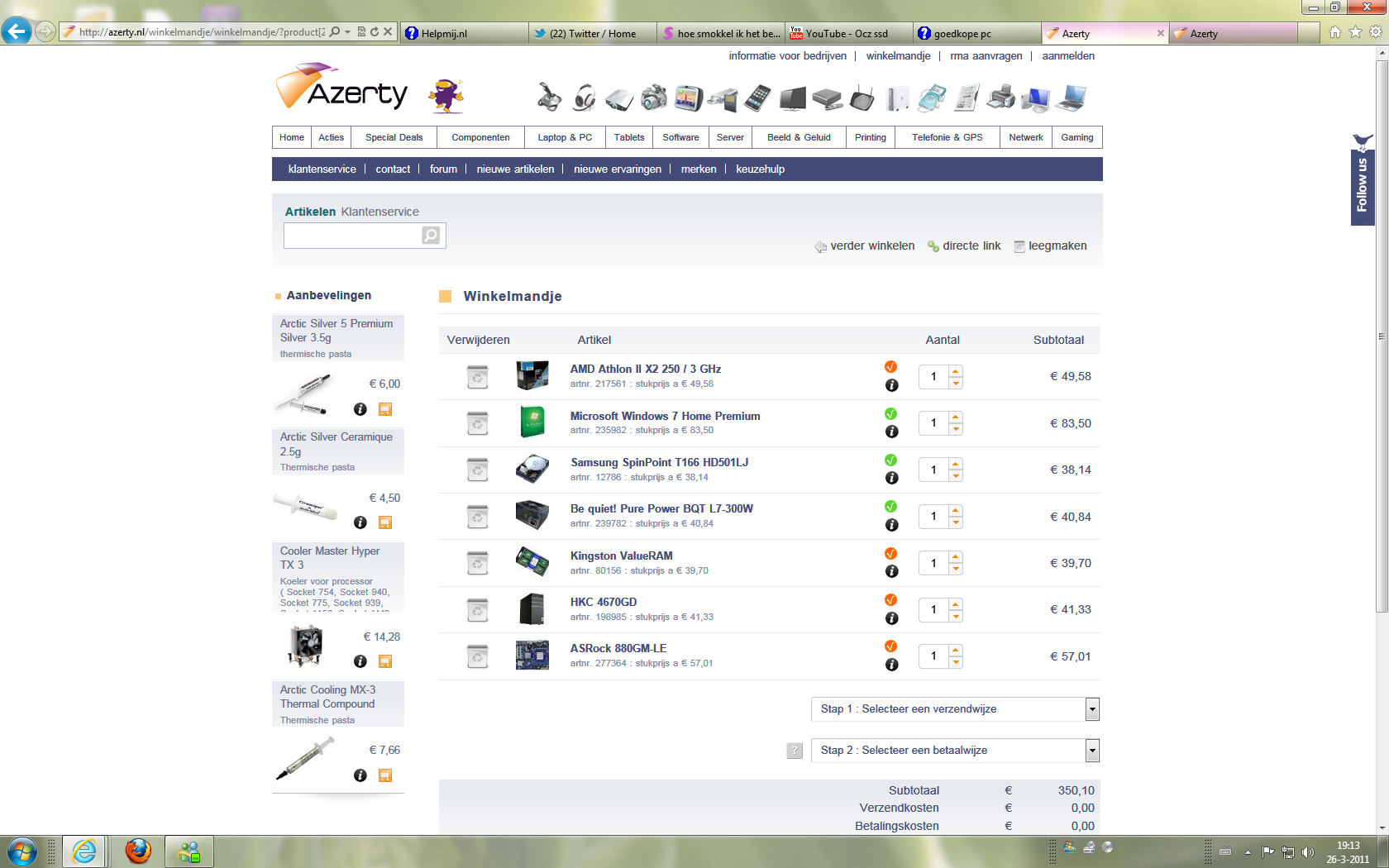The width and height of the screenshot is (1389, 868).
Task: Open info icon for AMD Athlon II
Action: pyautogui.click(x=891, y=385)
